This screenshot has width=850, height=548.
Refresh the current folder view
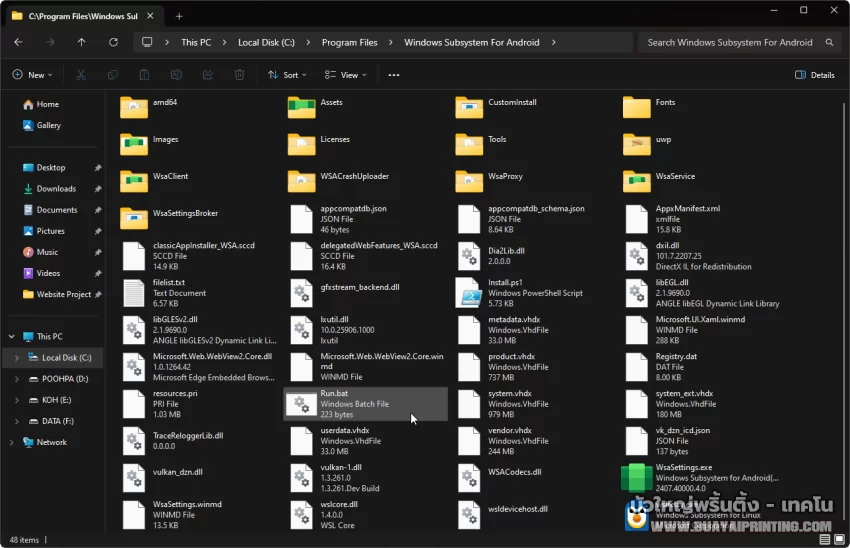(x=113, y=42)
